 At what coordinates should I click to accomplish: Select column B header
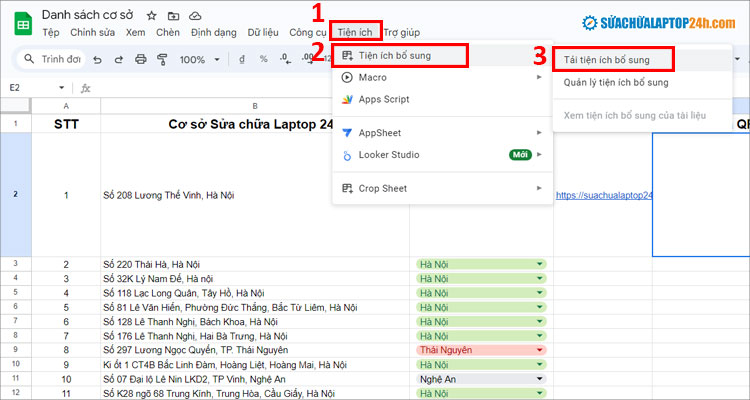coord(255,106)
